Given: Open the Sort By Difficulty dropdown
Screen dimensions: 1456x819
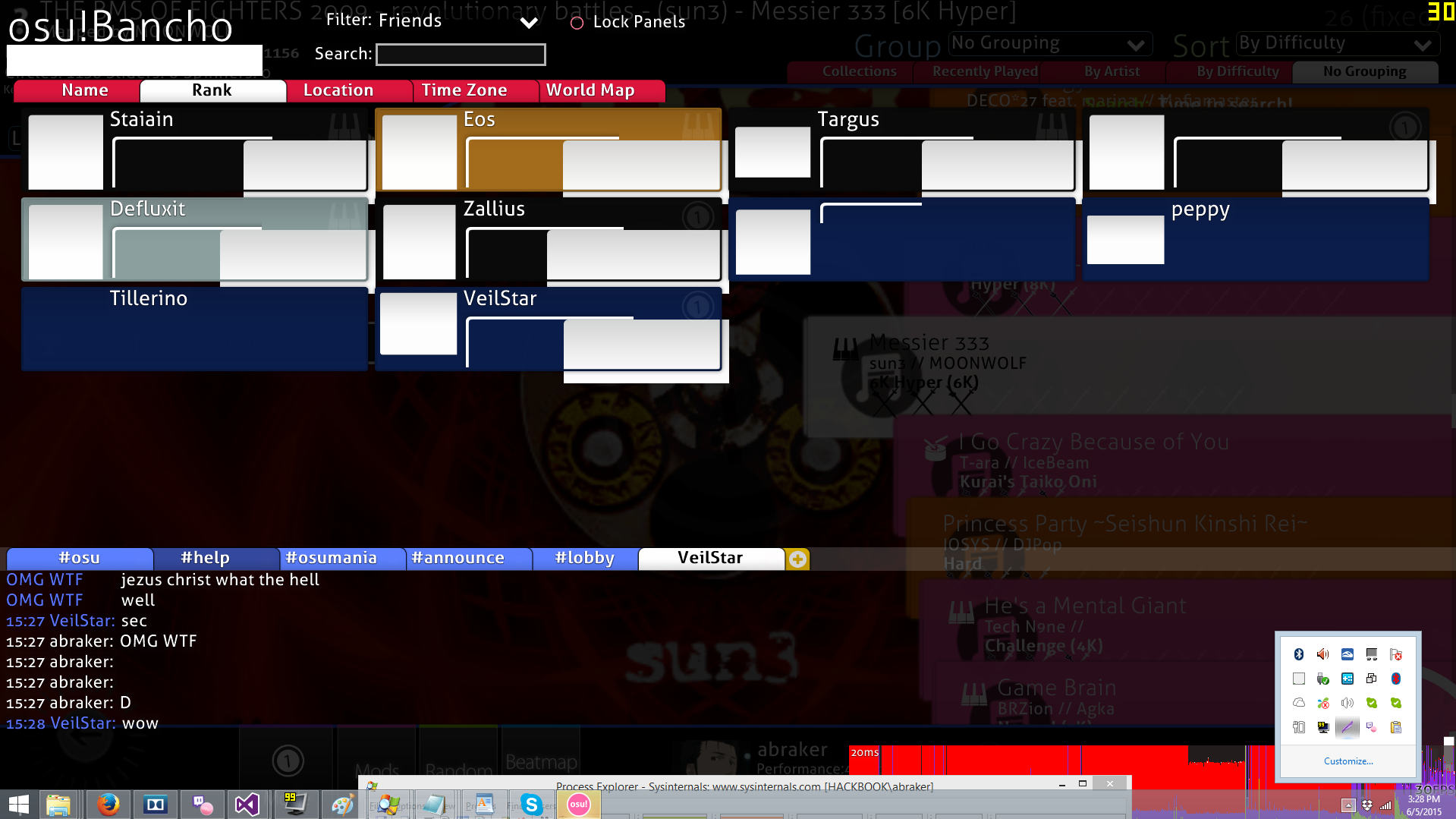Looking at the screenshot, I should (1336, 44).
